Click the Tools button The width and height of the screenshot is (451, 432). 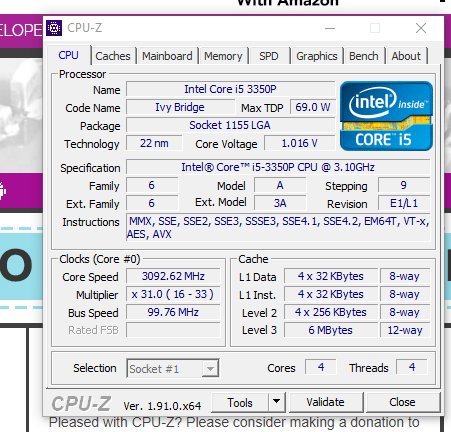pos(240,403)
